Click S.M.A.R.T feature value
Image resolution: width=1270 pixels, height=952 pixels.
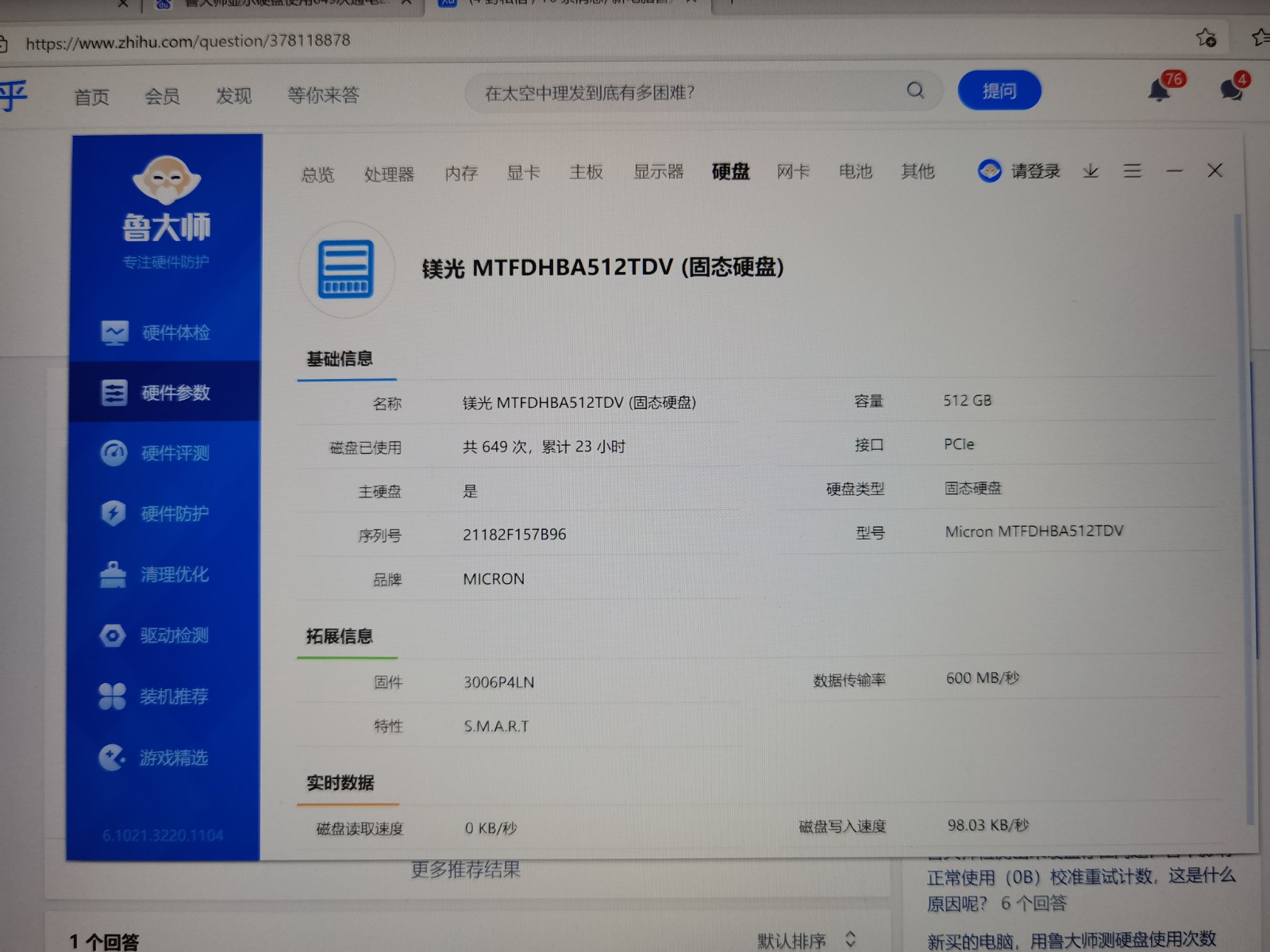tap(496, 727)
